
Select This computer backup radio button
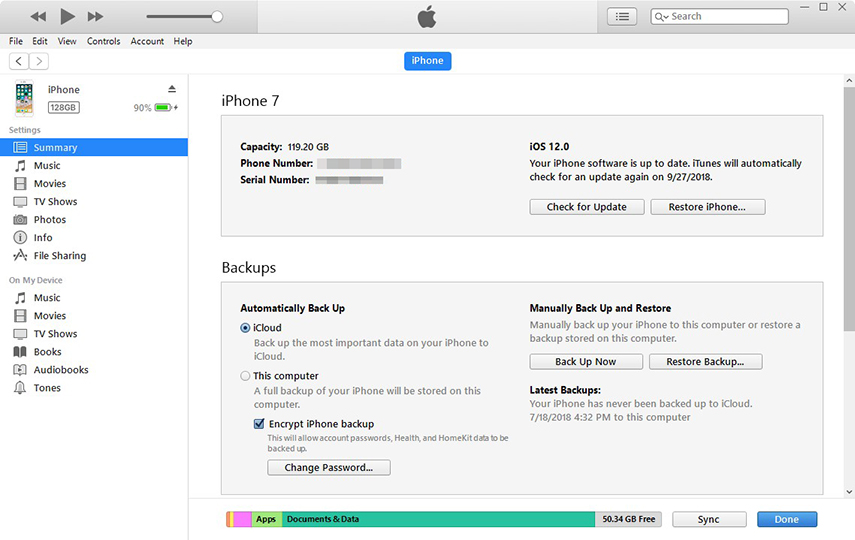pos(245,376)
